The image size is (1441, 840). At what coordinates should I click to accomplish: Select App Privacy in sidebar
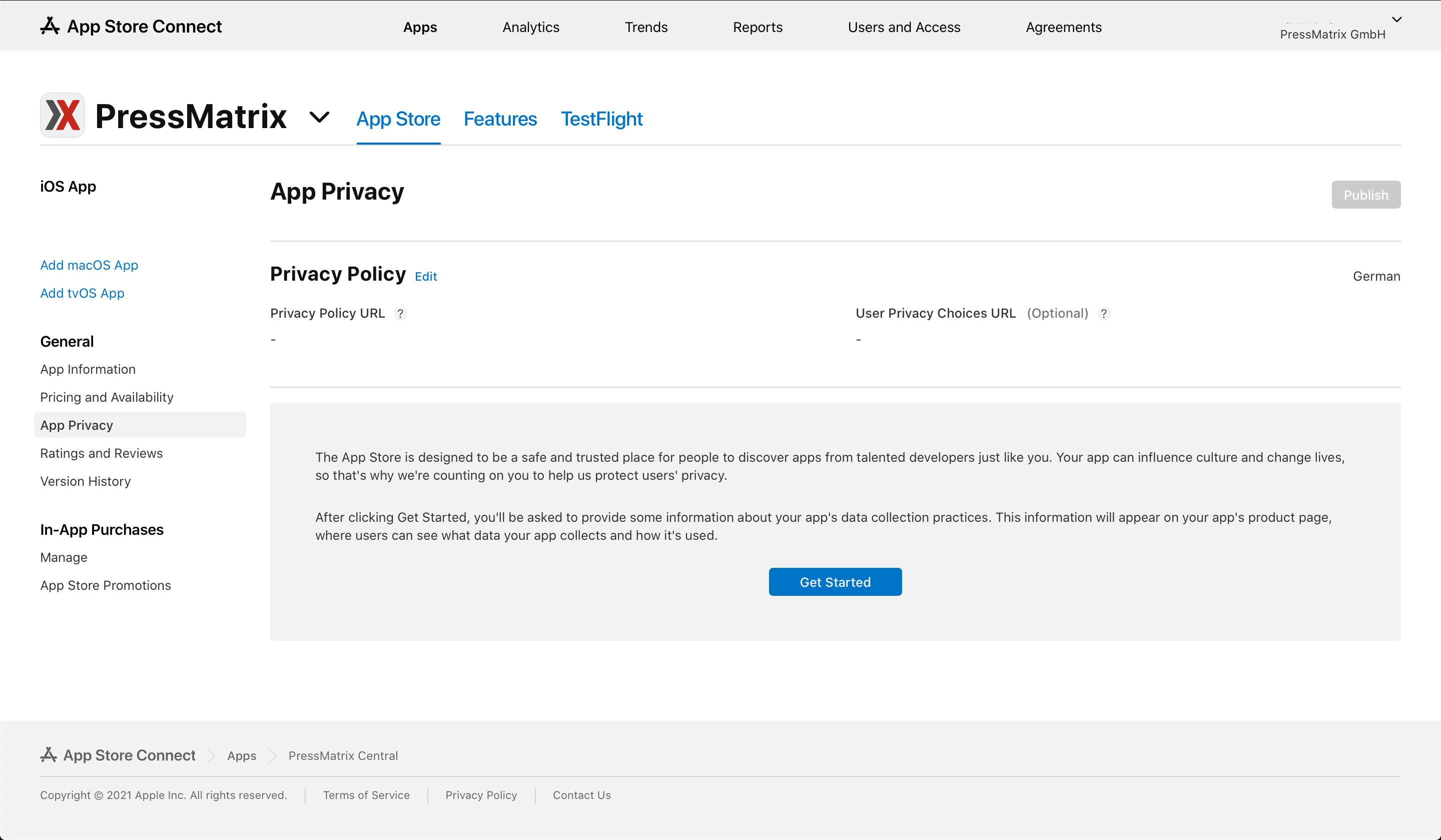click(x=140, y=425)
